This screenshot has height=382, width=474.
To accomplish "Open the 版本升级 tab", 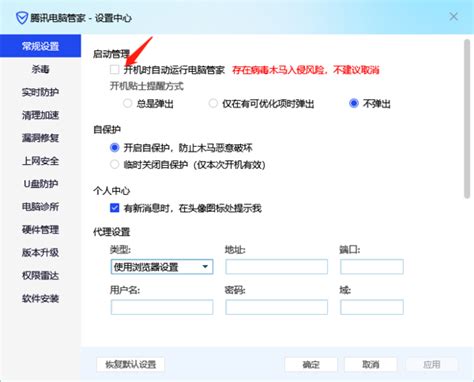I will point(40,252).
